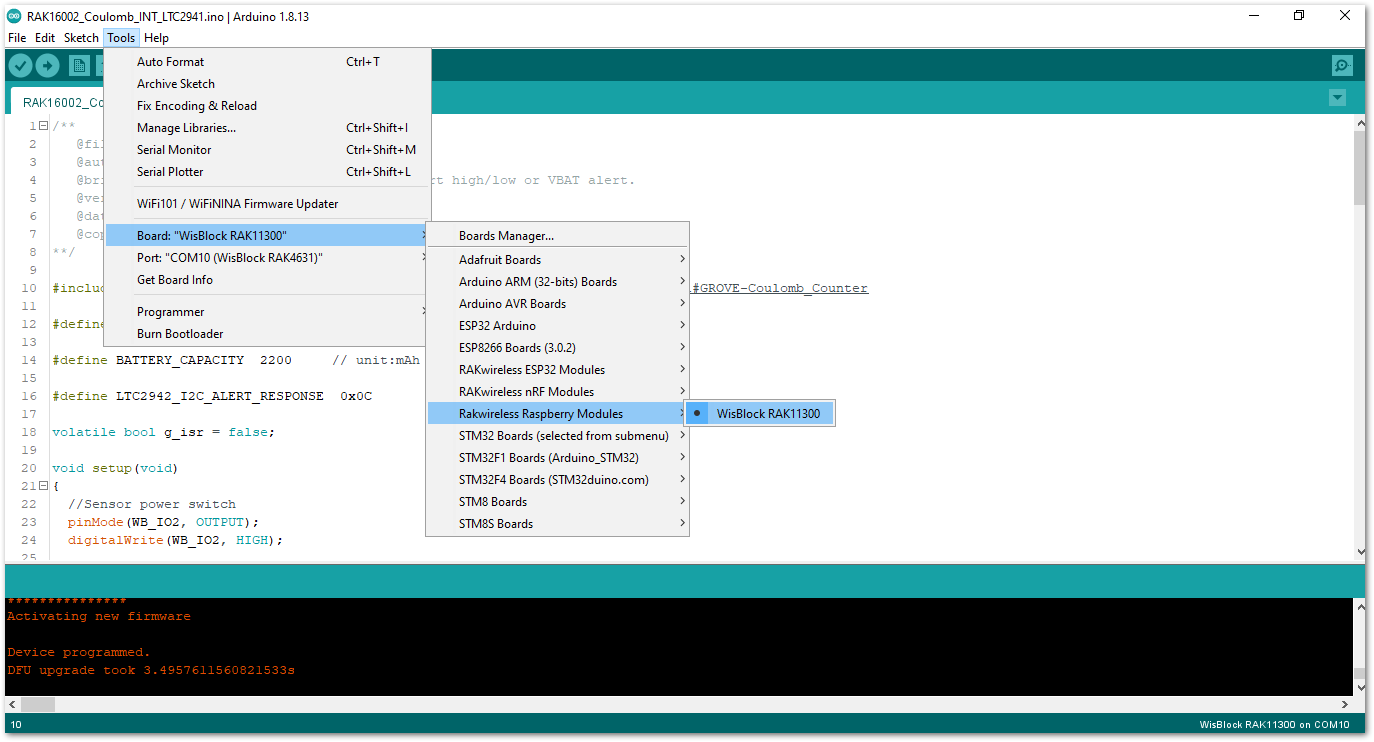The width and height of the screenshot is (1374, 742).
Task: Expand RAKwireless nRF Modules submenu
Action: pyautogui.click(x=557, y=392)
